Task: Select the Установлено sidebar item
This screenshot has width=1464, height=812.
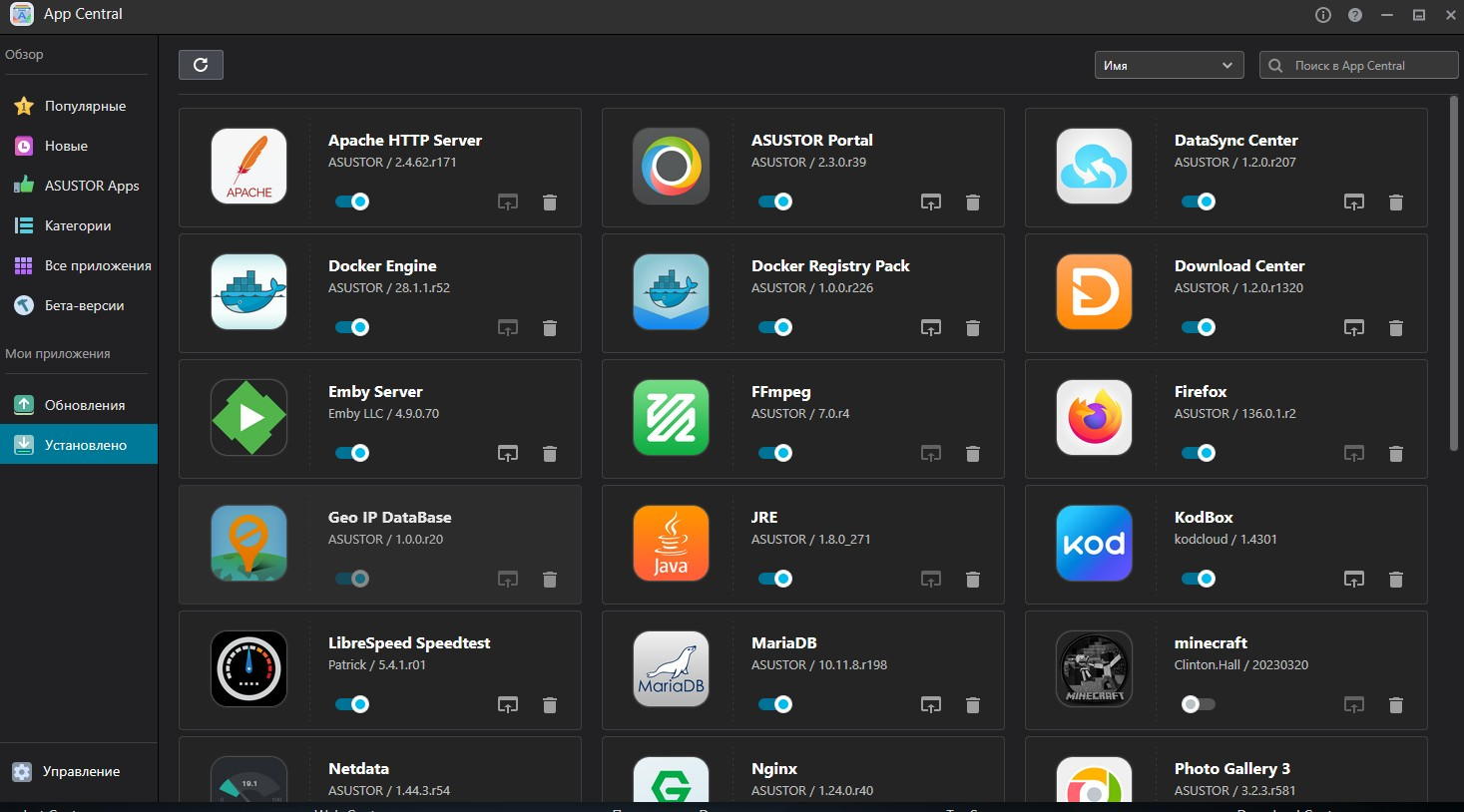Action: (x=79, y=445)
